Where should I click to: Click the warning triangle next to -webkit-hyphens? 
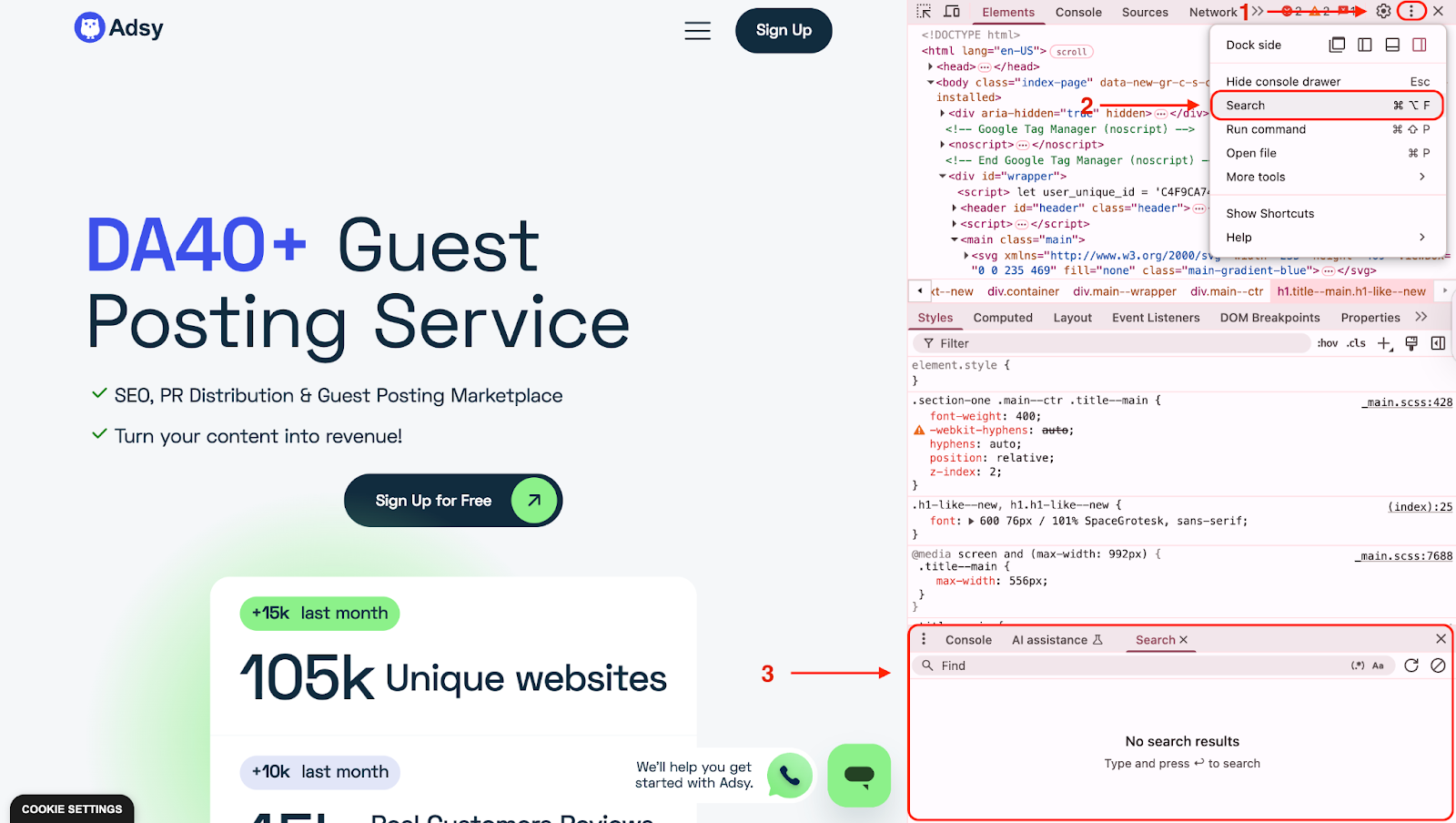(919, 431)
